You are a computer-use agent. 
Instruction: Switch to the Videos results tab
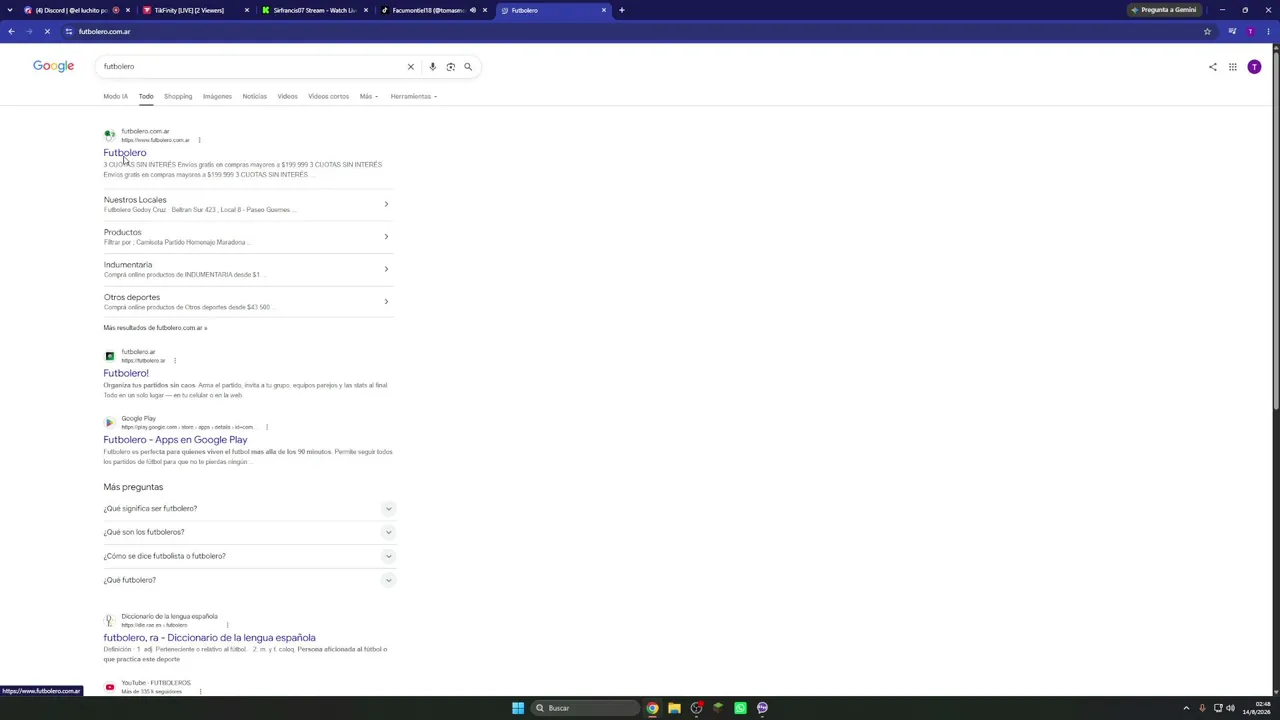tap(287, 96)
